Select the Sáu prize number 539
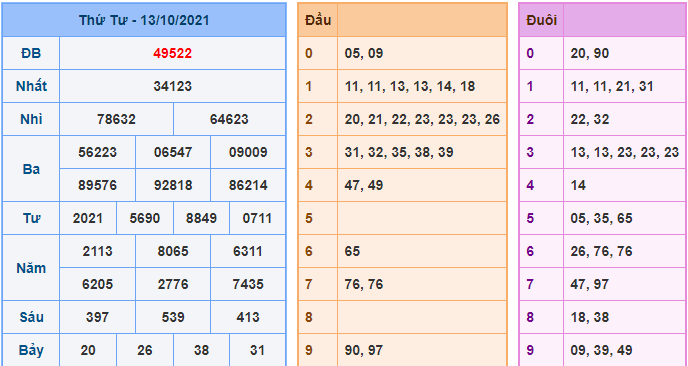The image size is (688, 366). tap(173, 317)
